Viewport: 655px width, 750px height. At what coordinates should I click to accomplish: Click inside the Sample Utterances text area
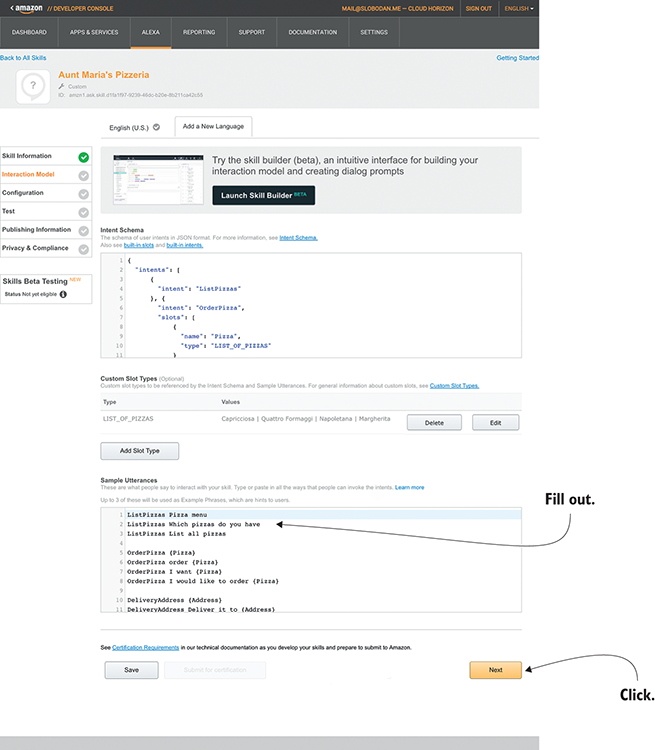(x=310, y=560)
